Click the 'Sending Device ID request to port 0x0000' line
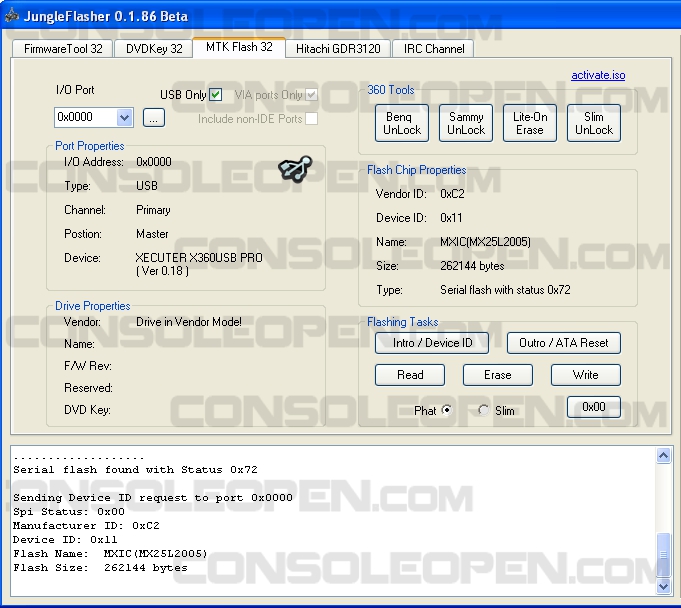681x608 pixels. pos(153,498)
